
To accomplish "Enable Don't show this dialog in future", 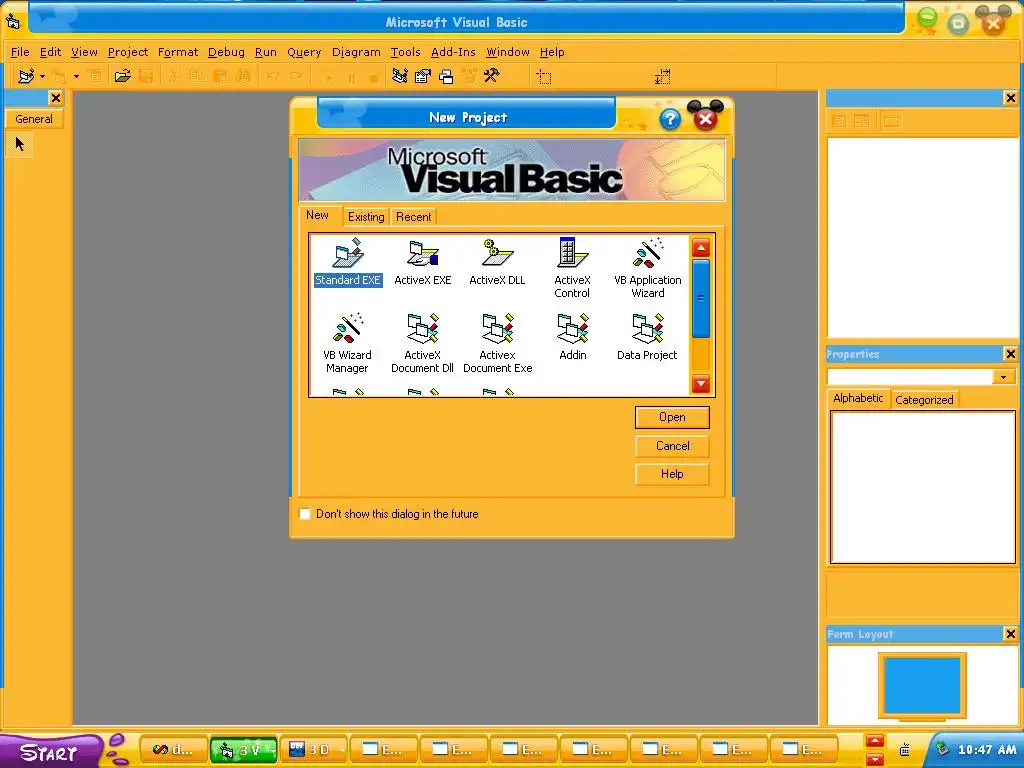I will point(304,514).
